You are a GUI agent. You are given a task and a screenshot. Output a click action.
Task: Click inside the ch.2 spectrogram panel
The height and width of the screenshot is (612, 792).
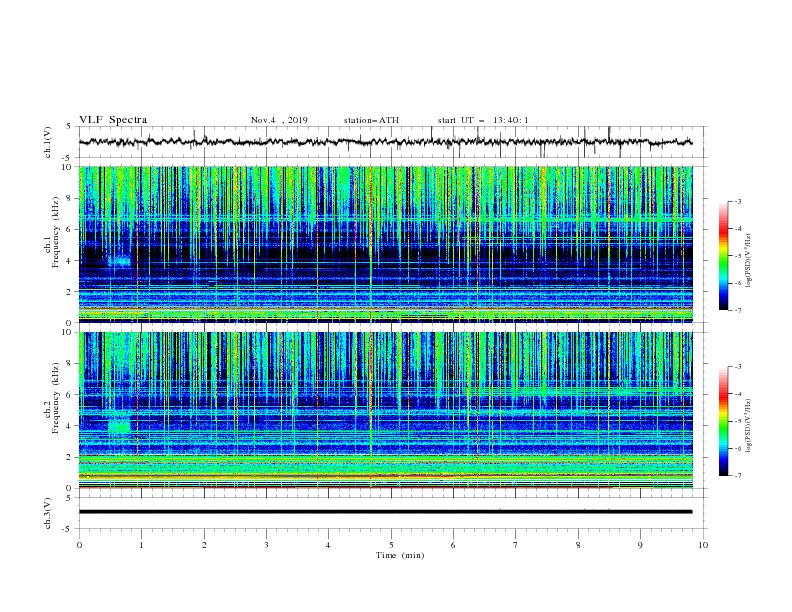click(385, 410)
